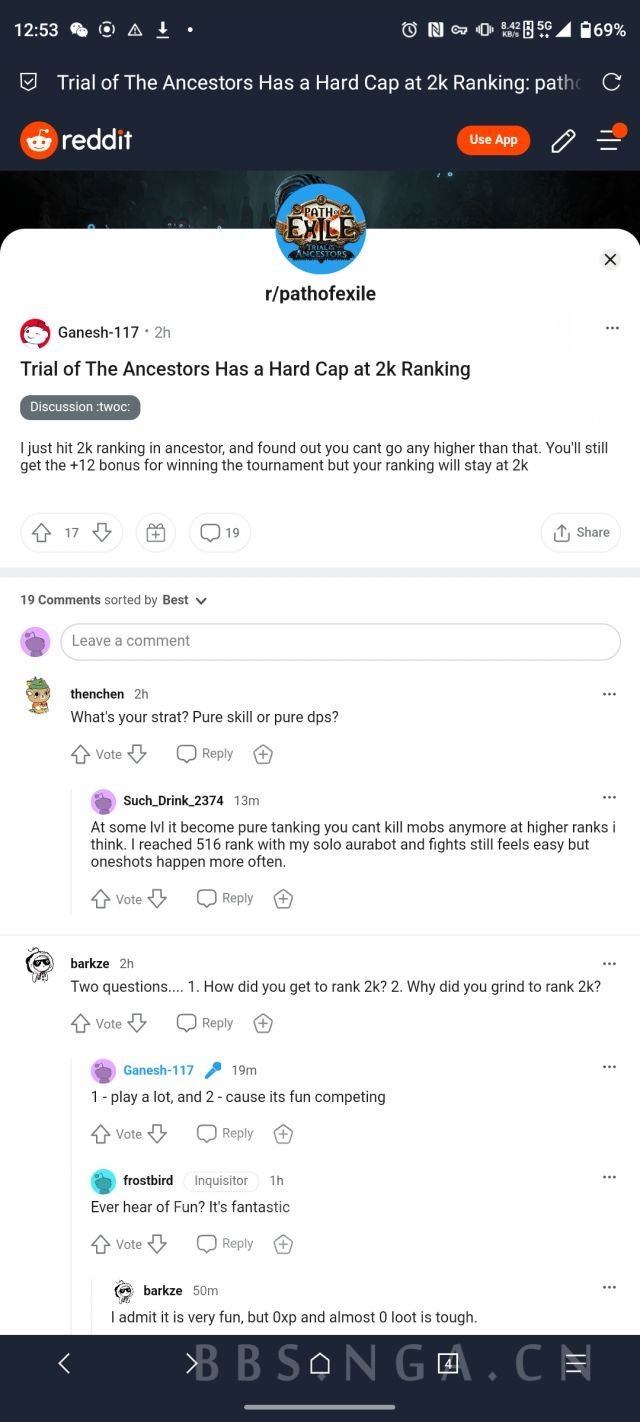Open the Ganesh-117 user profile link
The image size is (640, 1422).
98,332
